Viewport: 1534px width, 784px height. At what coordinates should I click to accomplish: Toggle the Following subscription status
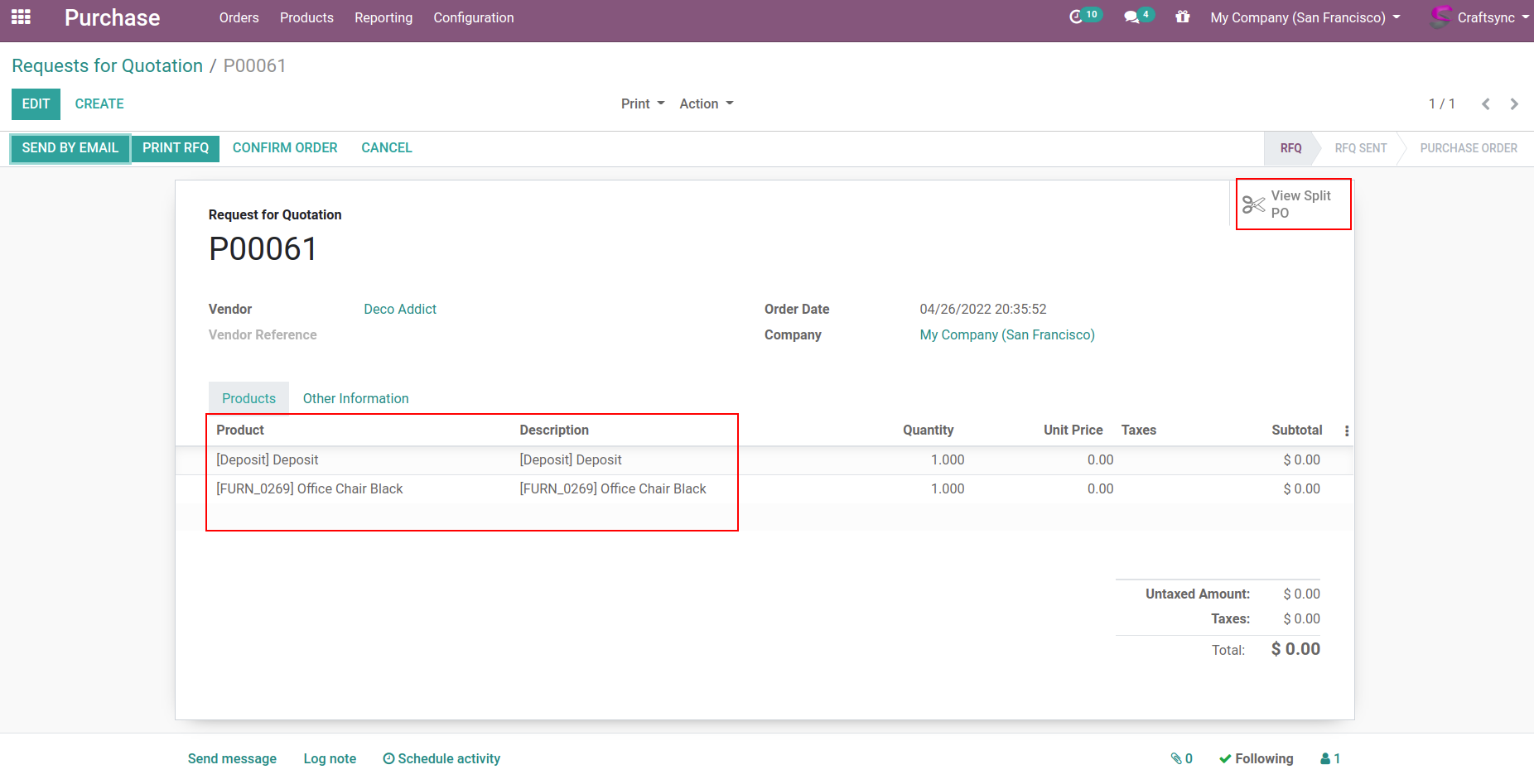[1256, 758]
